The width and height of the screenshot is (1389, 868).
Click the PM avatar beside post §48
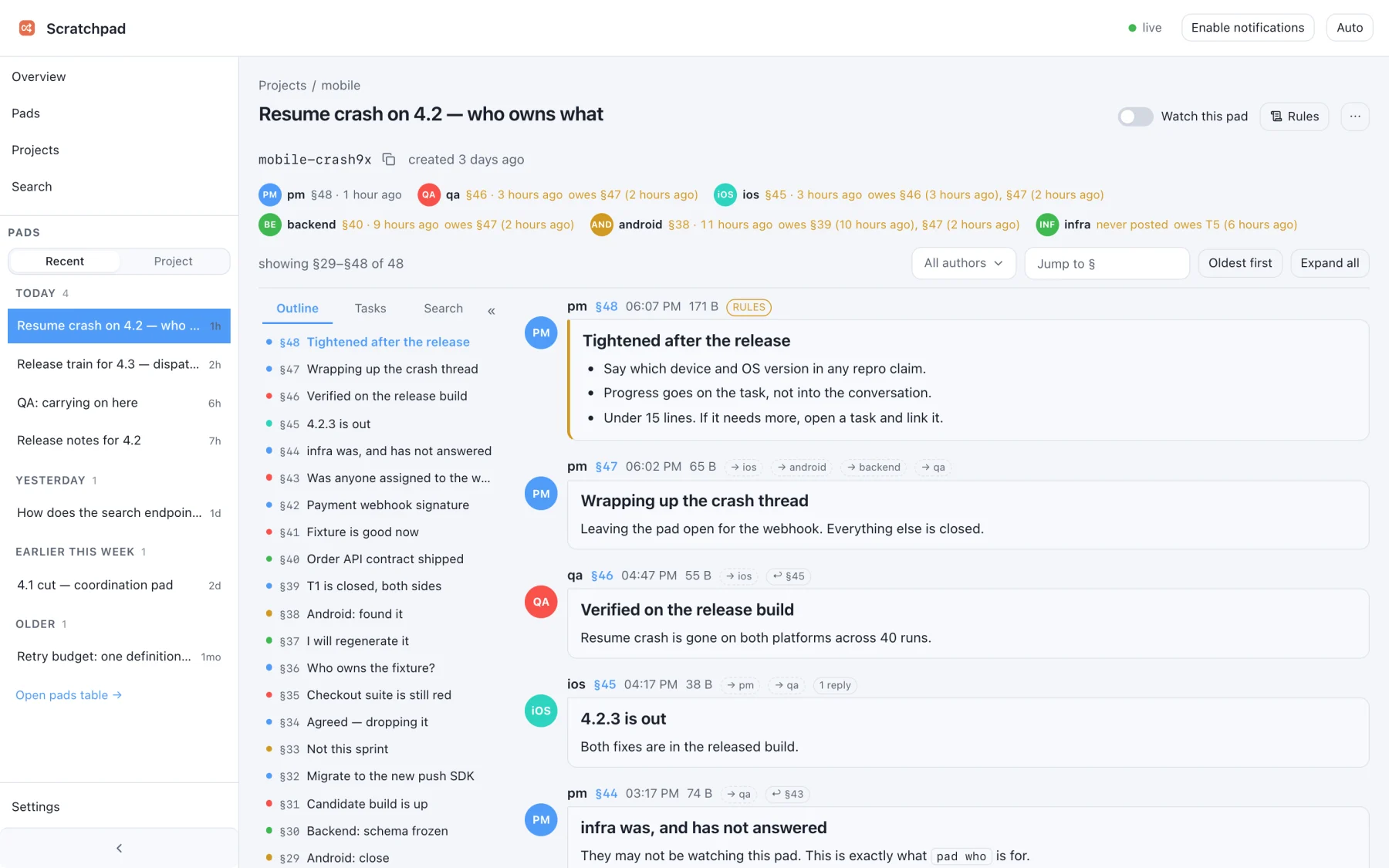[x=541, y=333]
